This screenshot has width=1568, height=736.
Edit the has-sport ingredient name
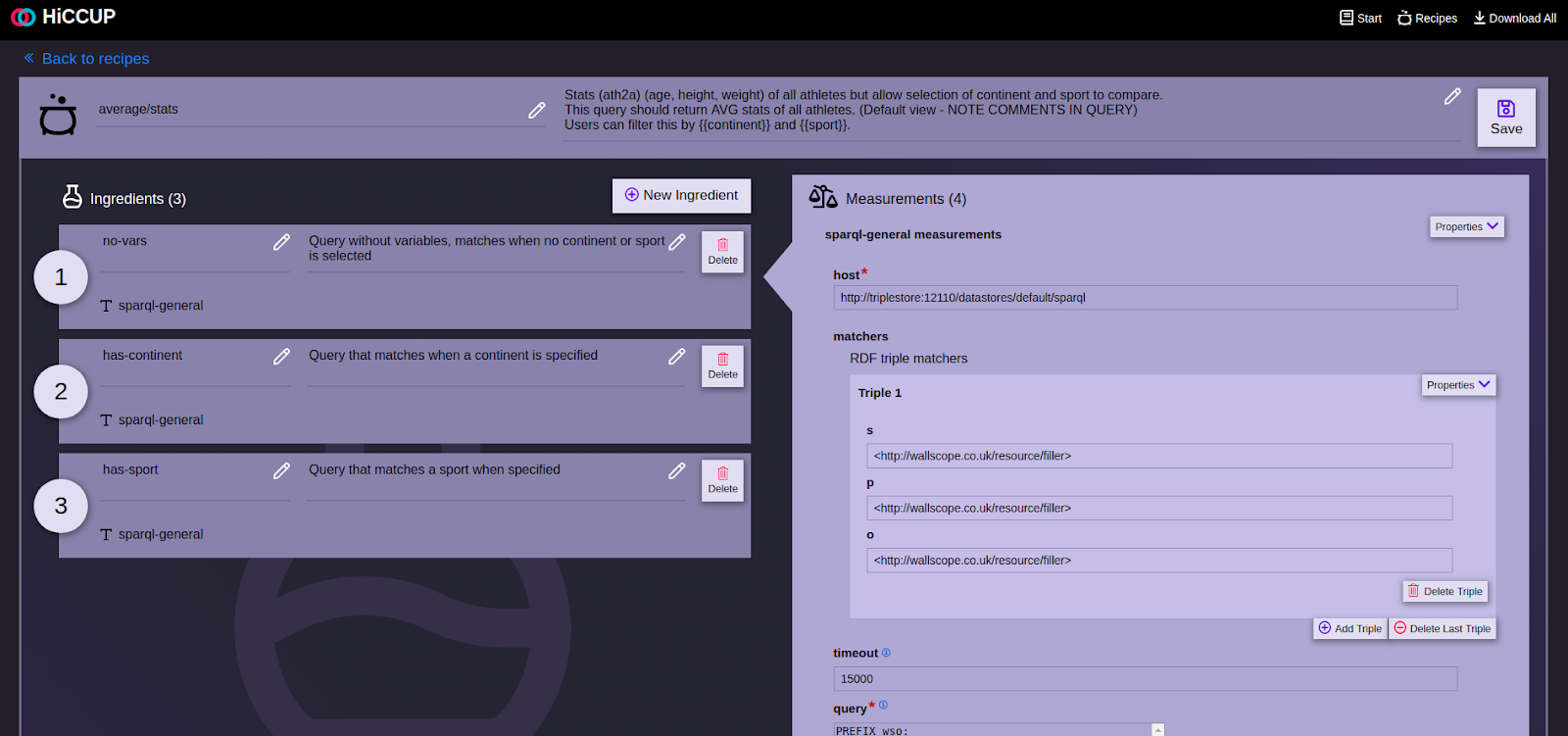pyautogui.click(x=281, y=471)
